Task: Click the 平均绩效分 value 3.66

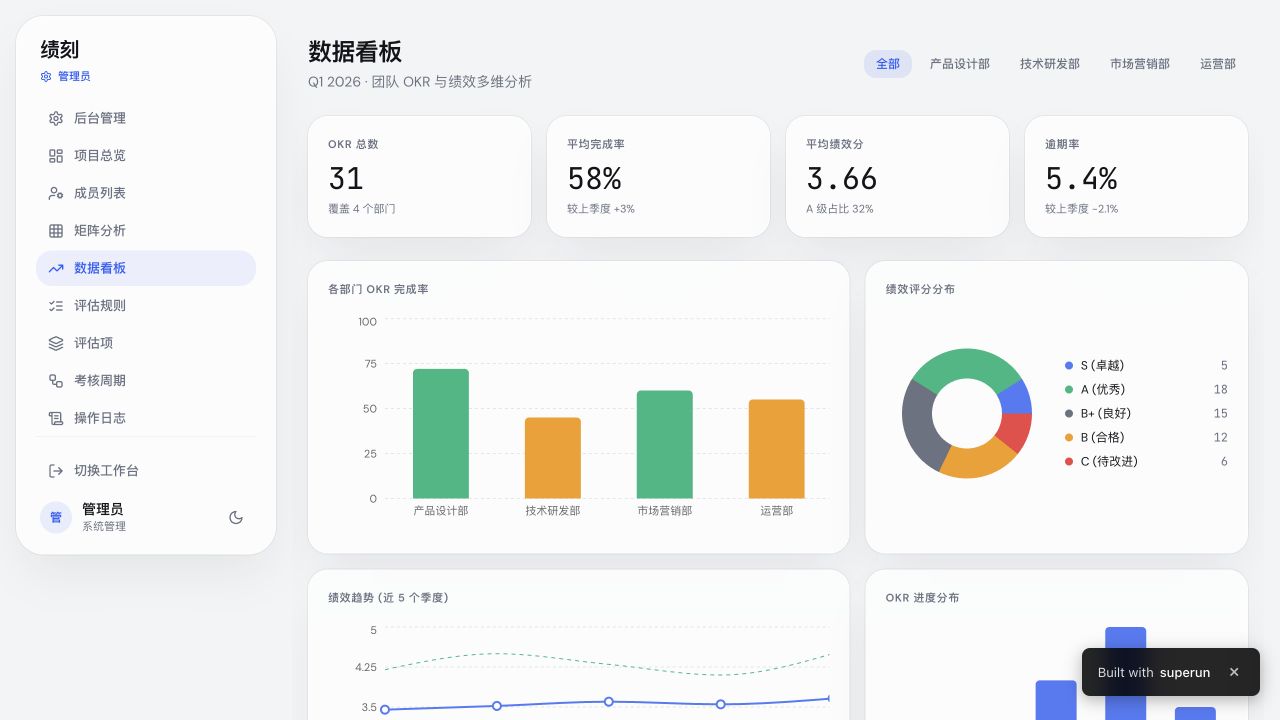Action: pyautogui.click(x=842, y=179)
